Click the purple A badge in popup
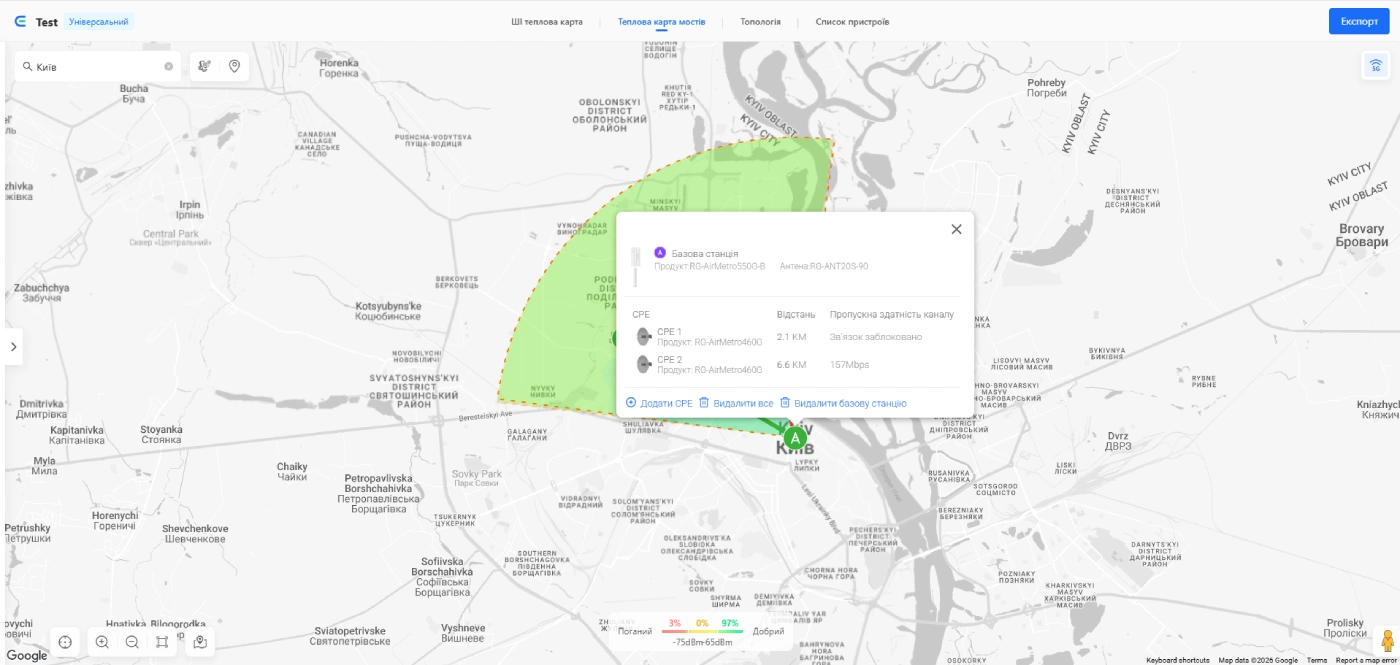 tap(660, 253)
